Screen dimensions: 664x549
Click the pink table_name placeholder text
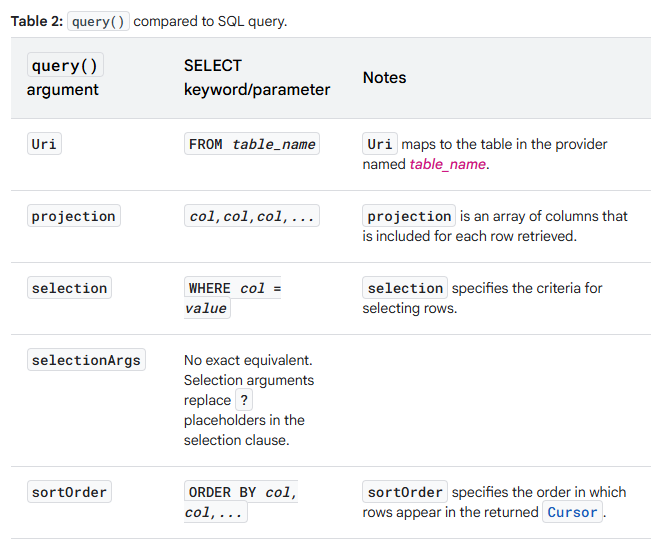tap(447, 164)
